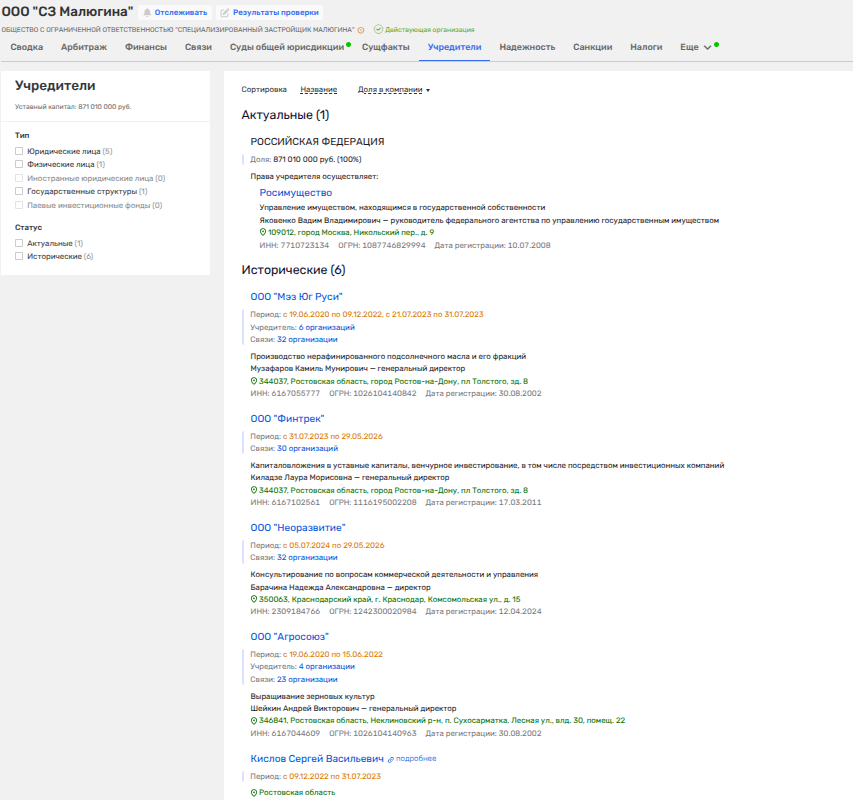Open the Сводка tab
This screenshot has height=800, width=853.
pyautogui.click(x=27, y=47)
